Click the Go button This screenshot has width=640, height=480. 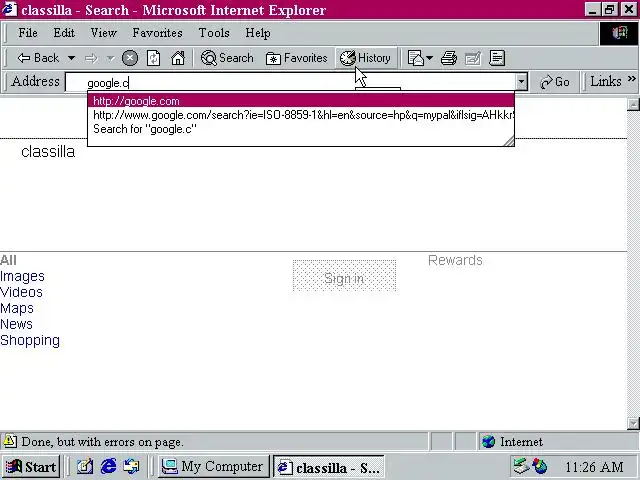555,82
